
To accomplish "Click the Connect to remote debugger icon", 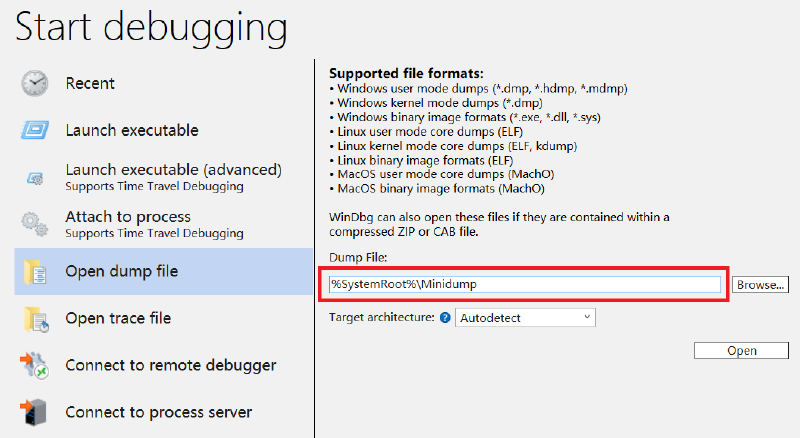I will click(x=34, y=366).
